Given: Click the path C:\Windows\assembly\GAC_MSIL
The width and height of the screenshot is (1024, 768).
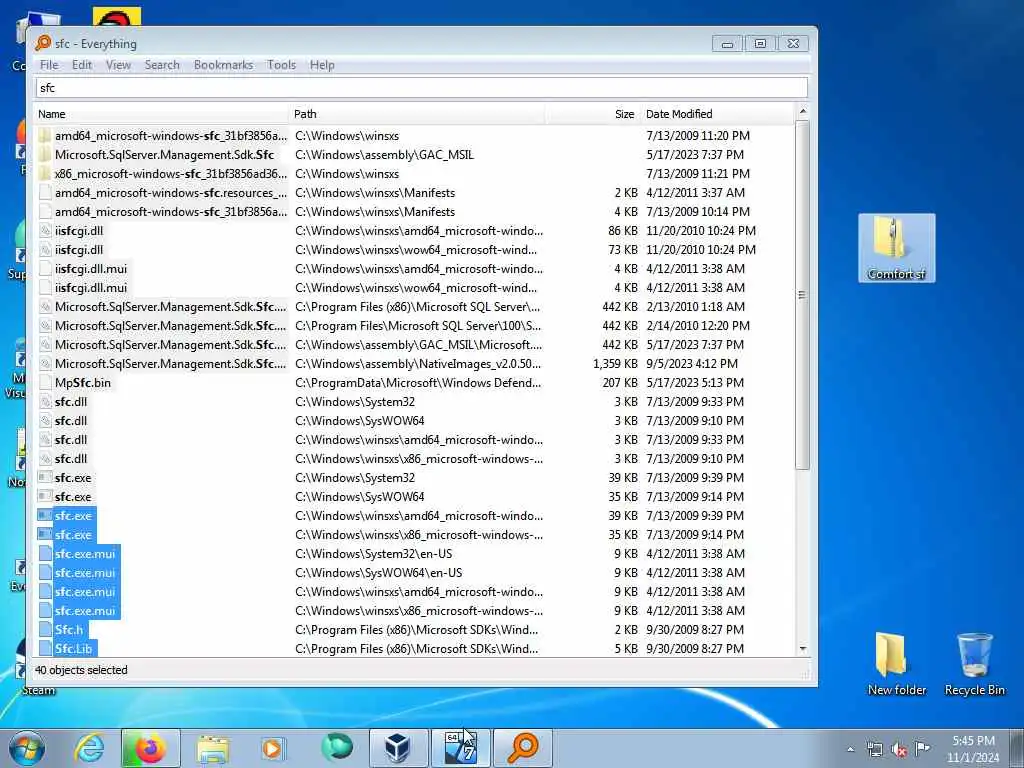Looking at the screenshot, I should tap(384, 155).
